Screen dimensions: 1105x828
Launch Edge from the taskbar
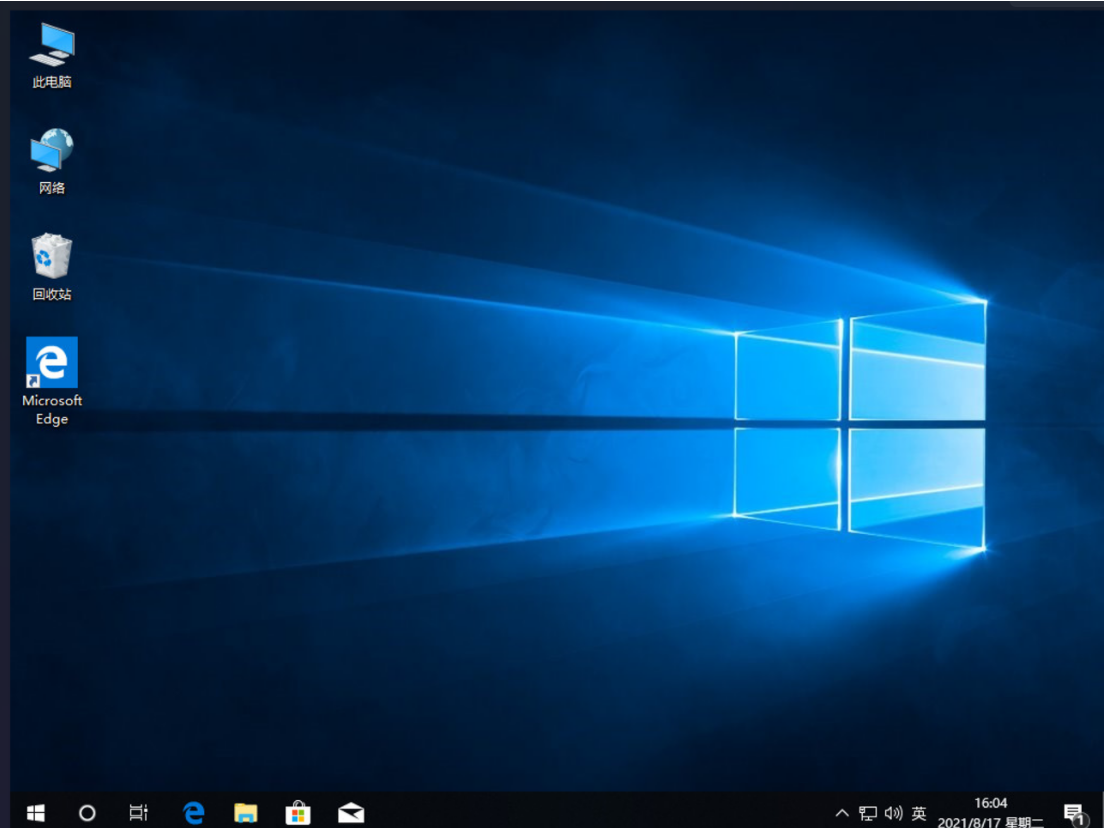point(193,812)
